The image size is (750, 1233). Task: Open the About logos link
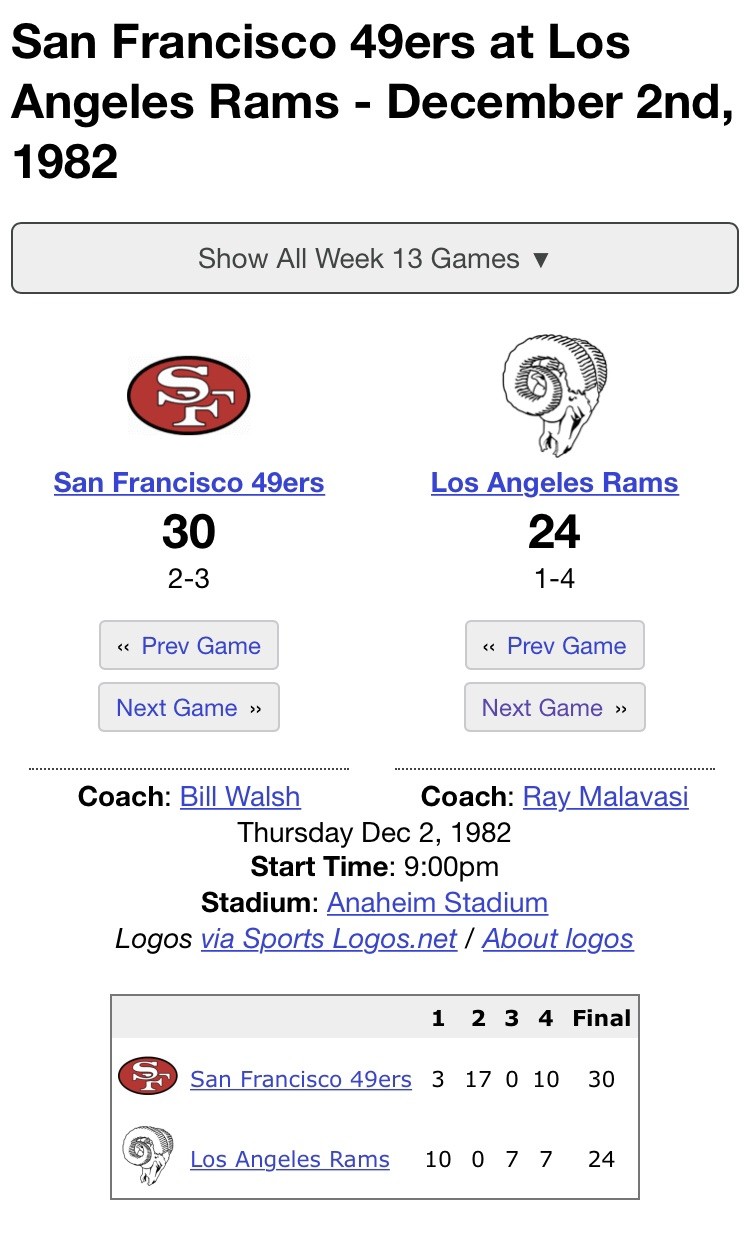click(x=558, y=939)
